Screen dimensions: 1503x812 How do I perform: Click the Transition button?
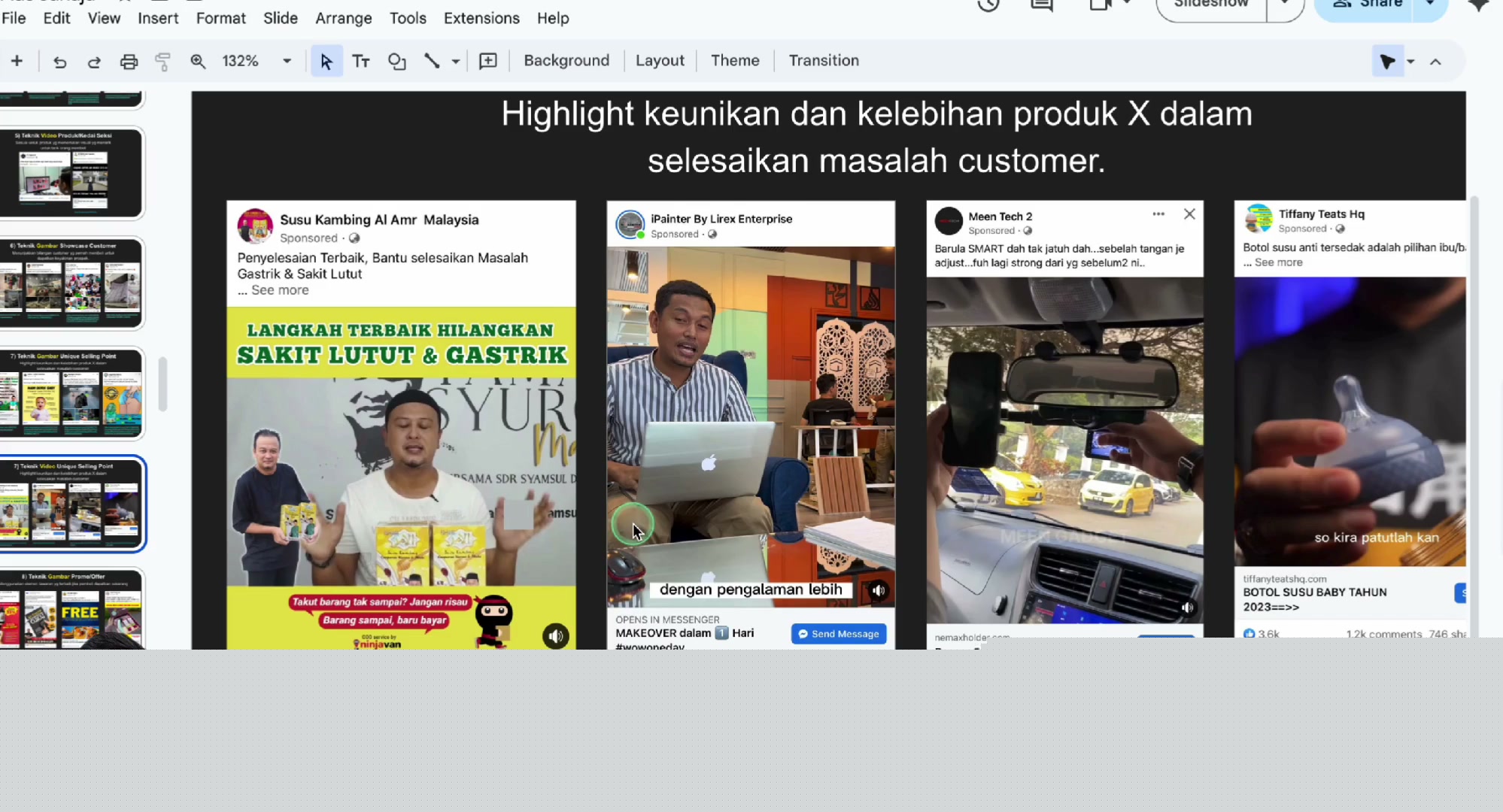click(824, 61)
